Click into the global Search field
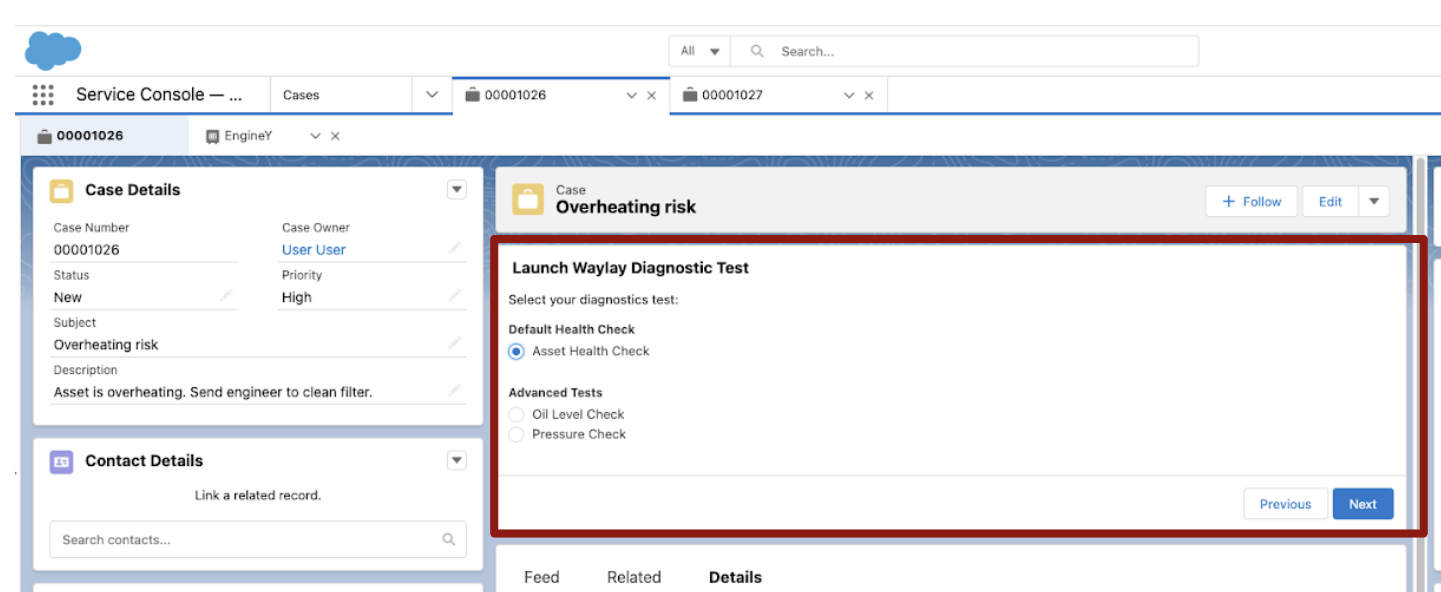The image size is (1441, 592). 964,51
